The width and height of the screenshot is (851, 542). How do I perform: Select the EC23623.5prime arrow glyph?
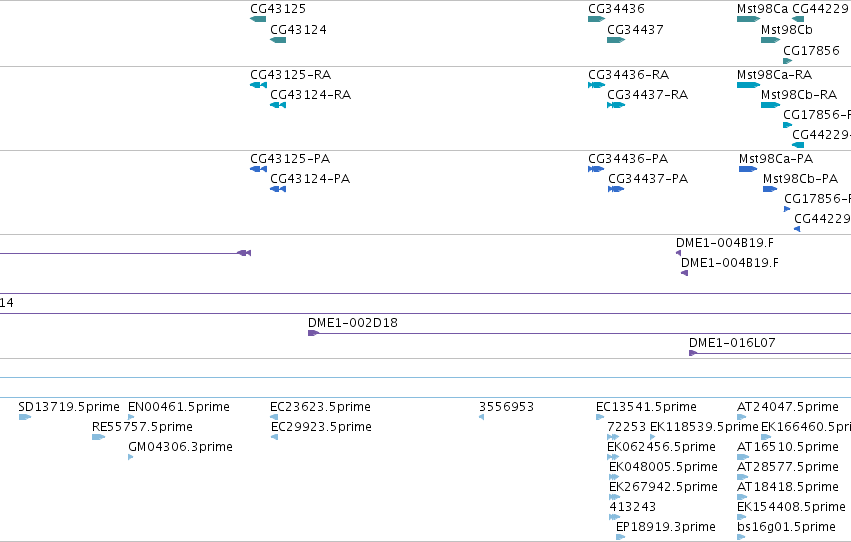point(274,417)
